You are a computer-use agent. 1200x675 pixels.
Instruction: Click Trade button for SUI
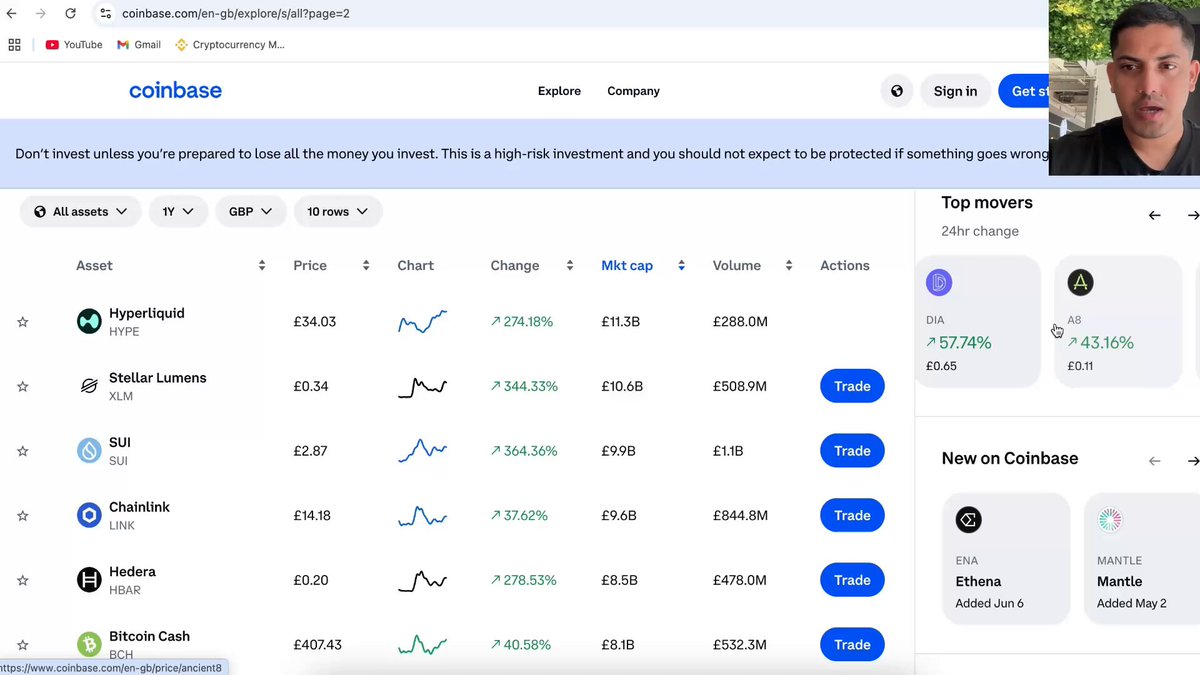(852, 451)
